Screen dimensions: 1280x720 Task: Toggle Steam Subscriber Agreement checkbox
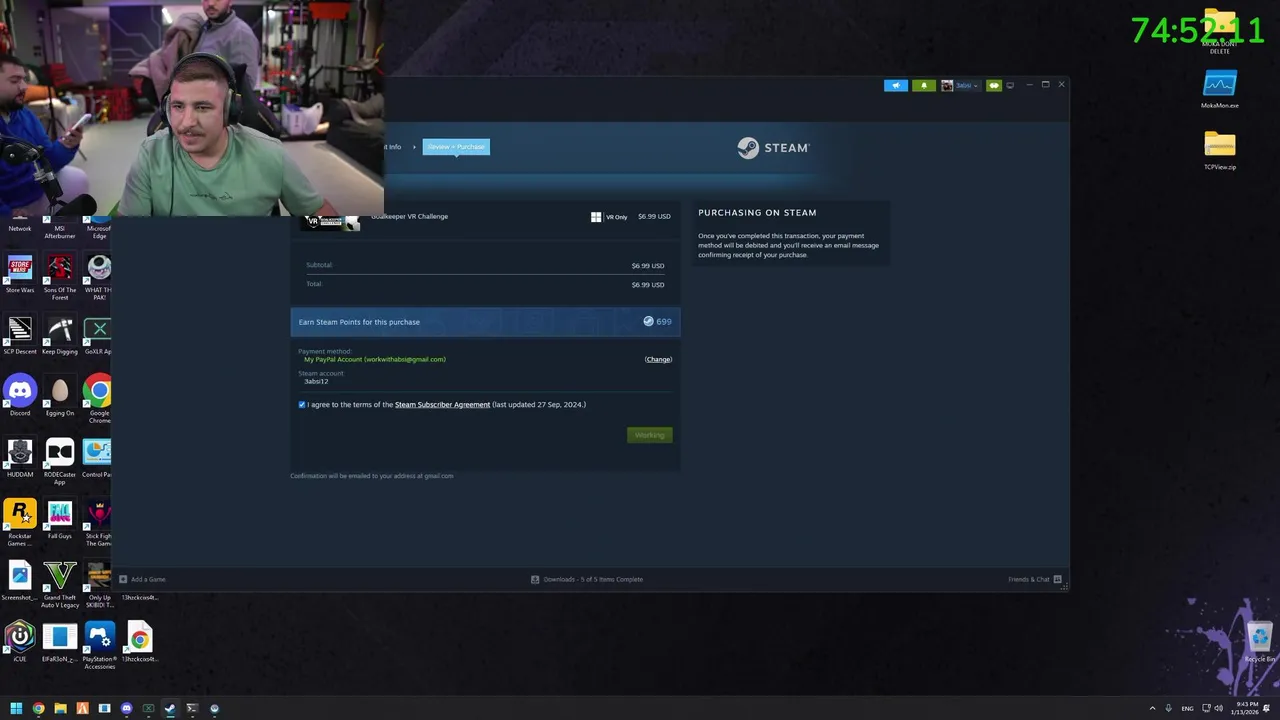coord(302,405)
